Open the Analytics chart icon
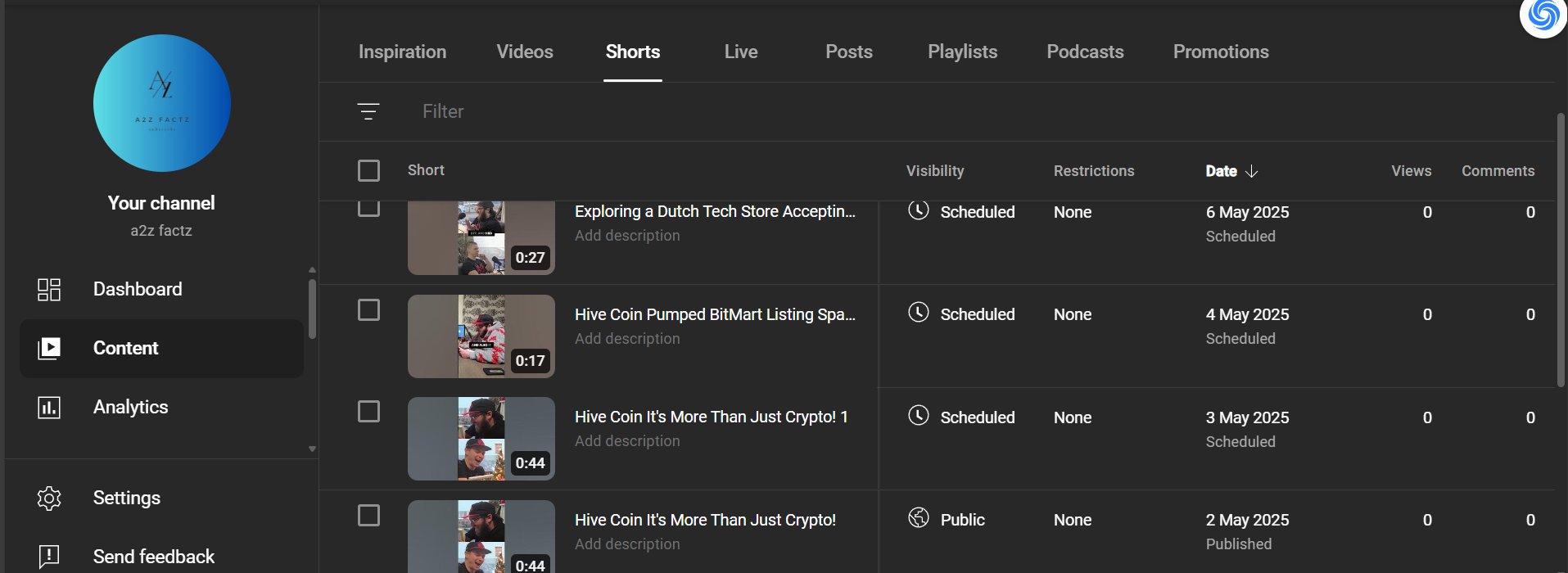Image resolution: width=1568 pixels, height=573 pixels. pos(49,408)
